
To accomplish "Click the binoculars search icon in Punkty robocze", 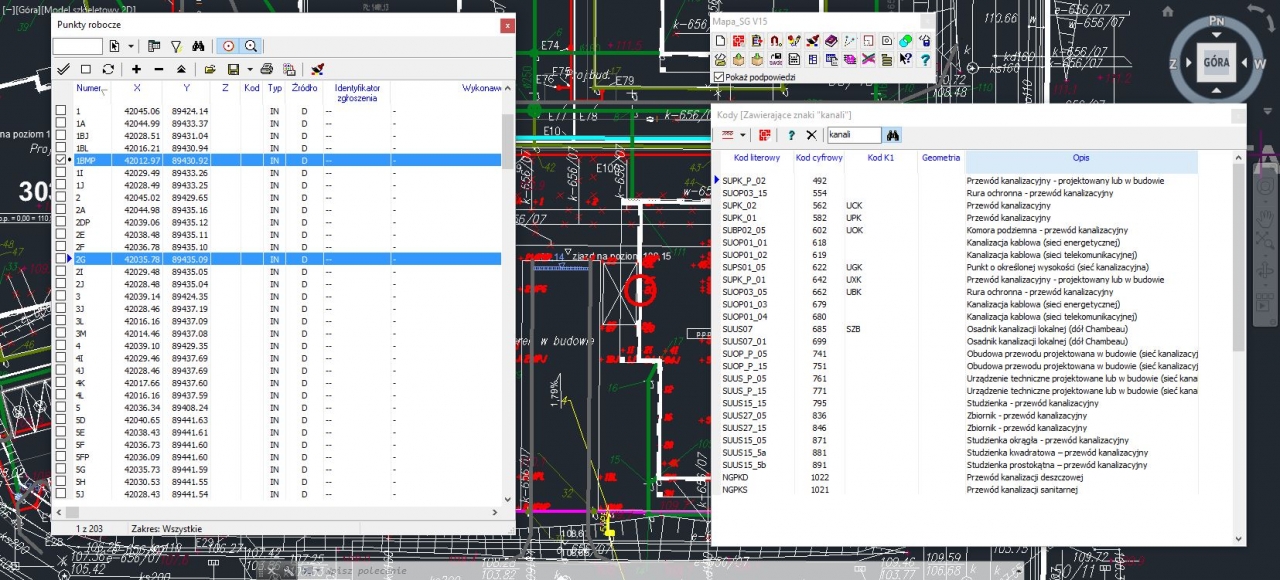I will coord(198,46).
